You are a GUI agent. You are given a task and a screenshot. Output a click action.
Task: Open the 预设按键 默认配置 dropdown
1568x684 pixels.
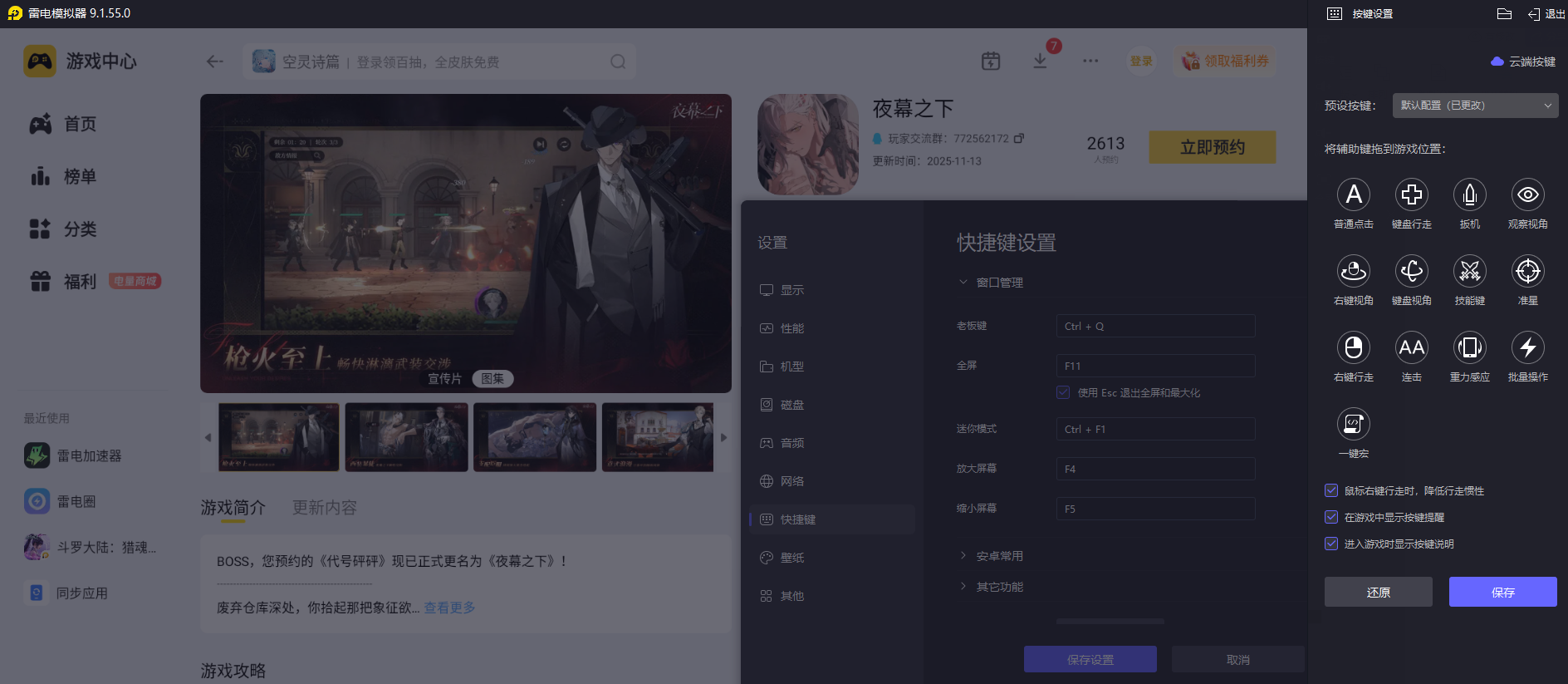point(1475,106)
